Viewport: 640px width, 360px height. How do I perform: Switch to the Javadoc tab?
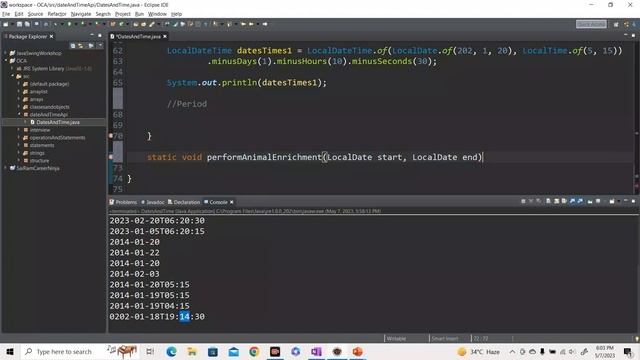coord(153,202)
